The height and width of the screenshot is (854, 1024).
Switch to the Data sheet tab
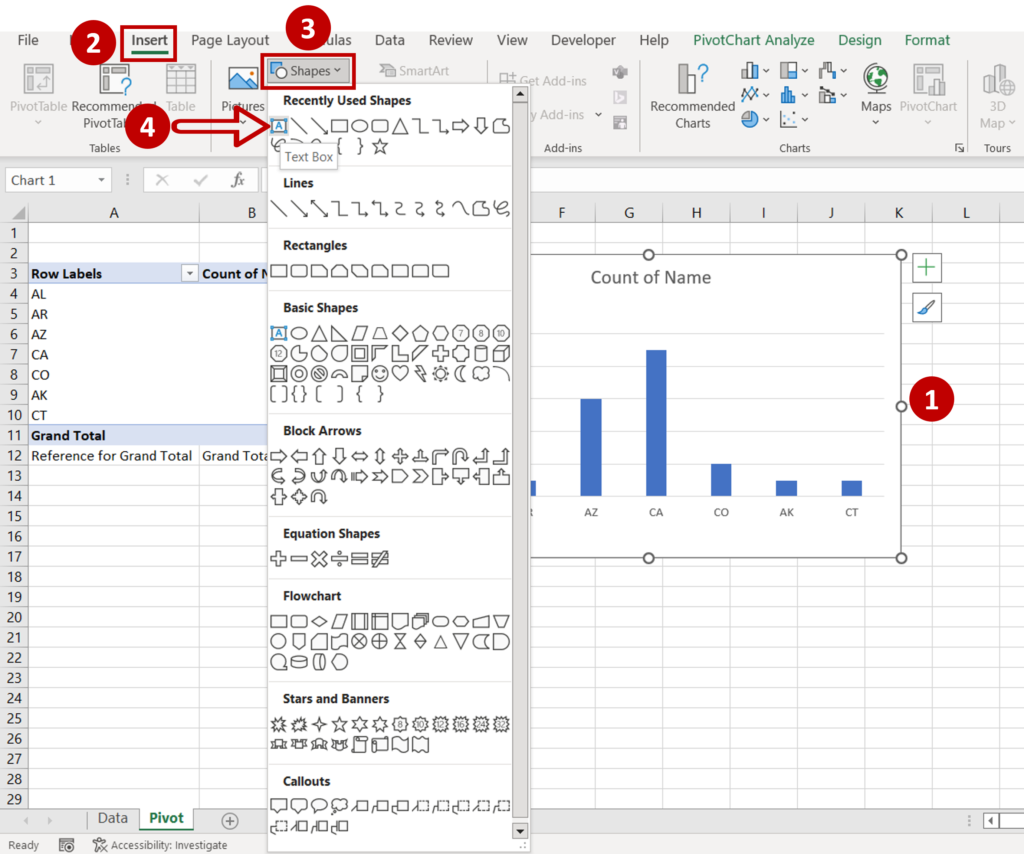pyautogui.click(x=112, y=819)
